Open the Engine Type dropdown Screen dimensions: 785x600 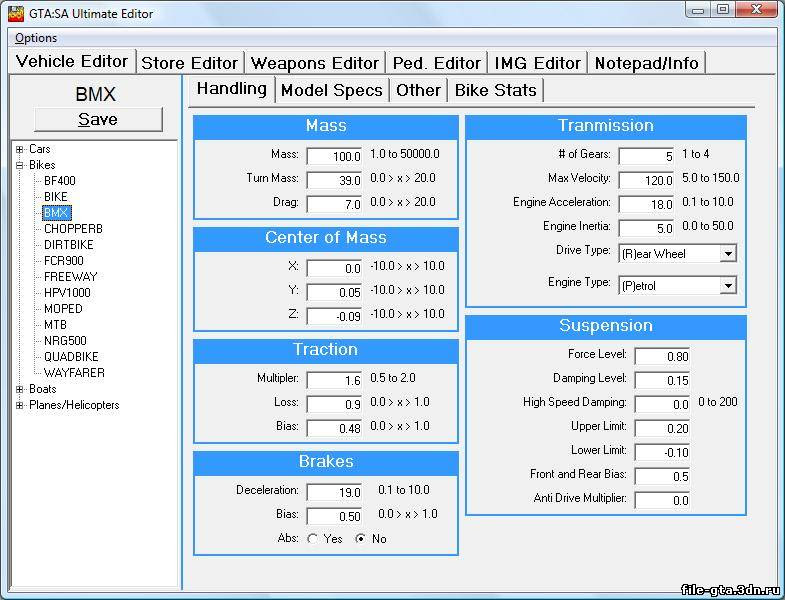(728, 286)
